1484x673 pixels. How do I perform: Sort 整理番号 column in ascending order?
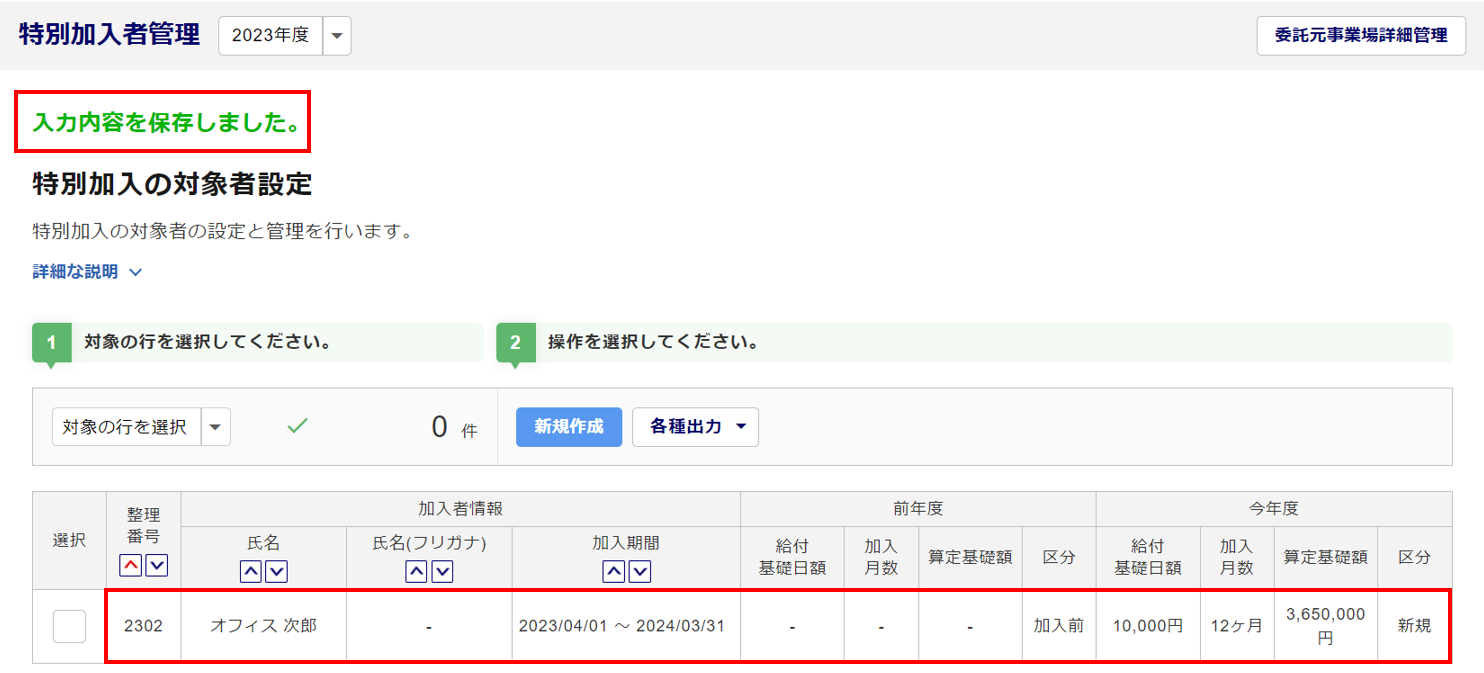point(131,566)
